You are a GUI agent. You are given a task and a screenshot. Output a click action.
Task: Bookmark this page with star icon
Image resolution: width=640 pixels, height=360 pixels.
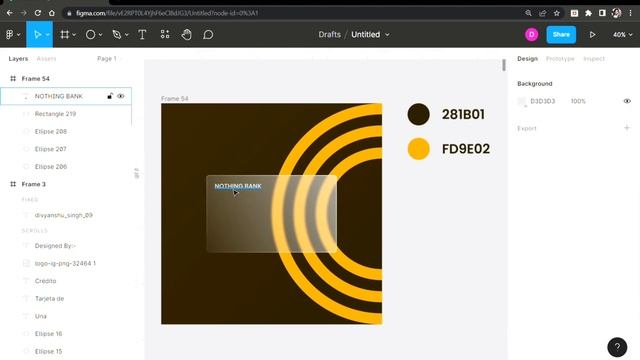coord(557,13)
